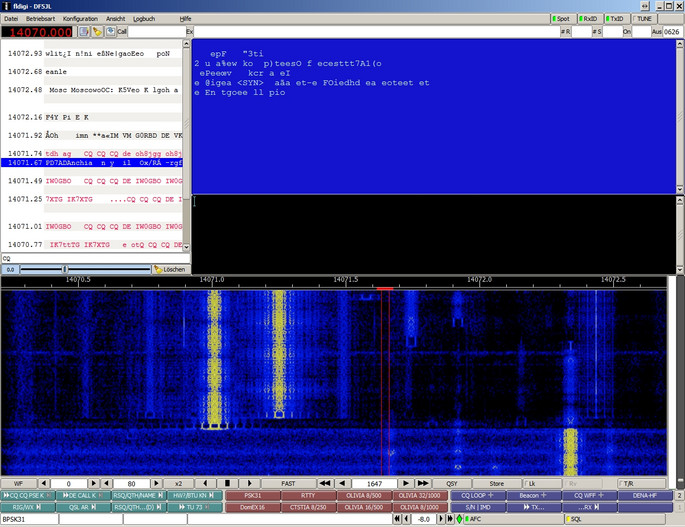Screen dimensions: 685x527
Task: Click the squelch level double-right arrow
Action: 450,519
